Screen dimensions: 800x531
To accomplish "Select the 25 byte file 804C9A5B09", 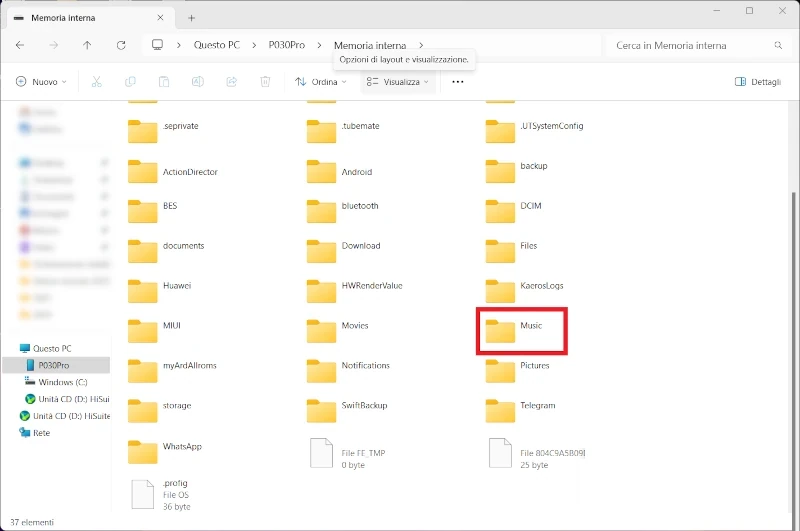I will [537, 453].
